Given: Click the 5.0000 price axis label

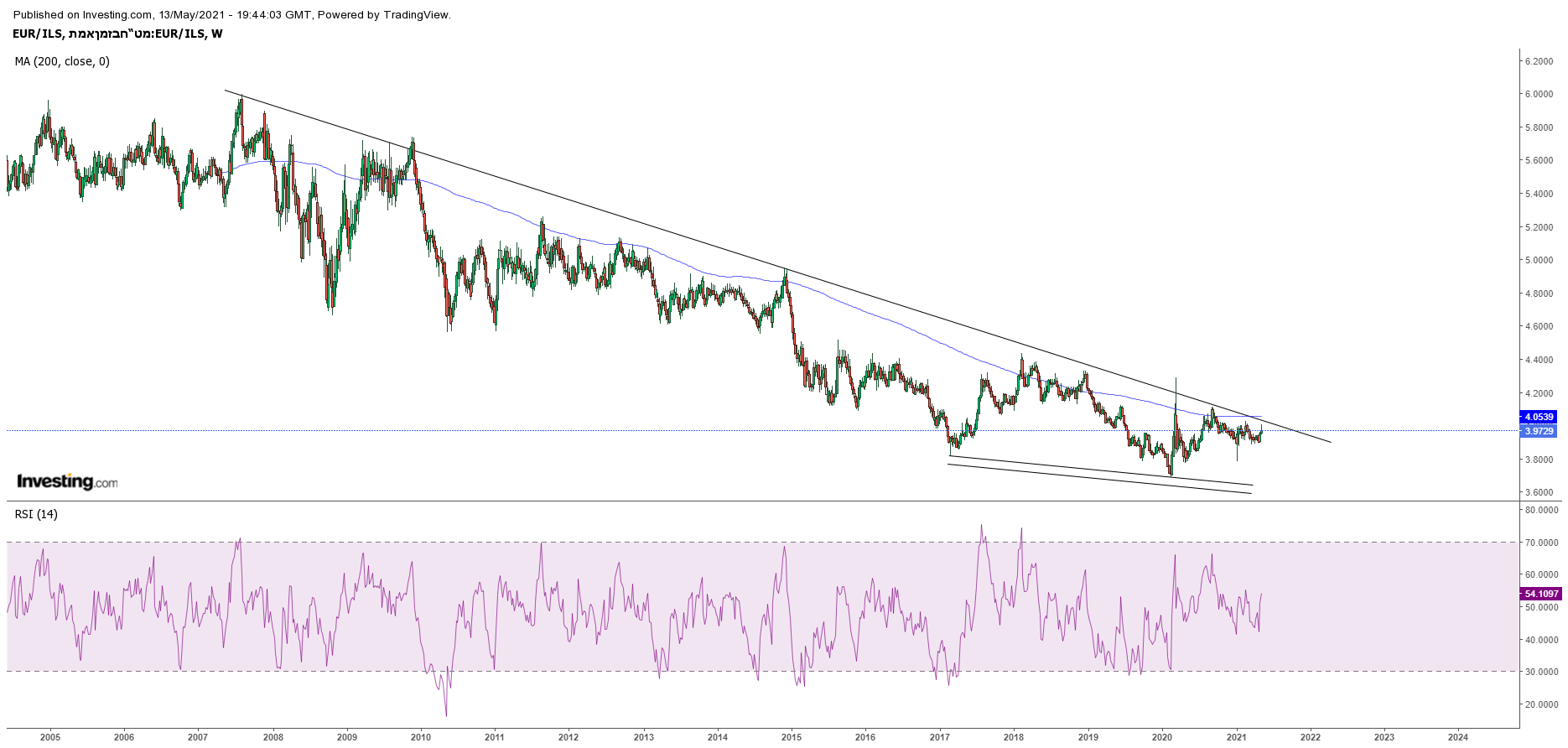Looking at the screenshot, I should click(x=1539, y=260).
